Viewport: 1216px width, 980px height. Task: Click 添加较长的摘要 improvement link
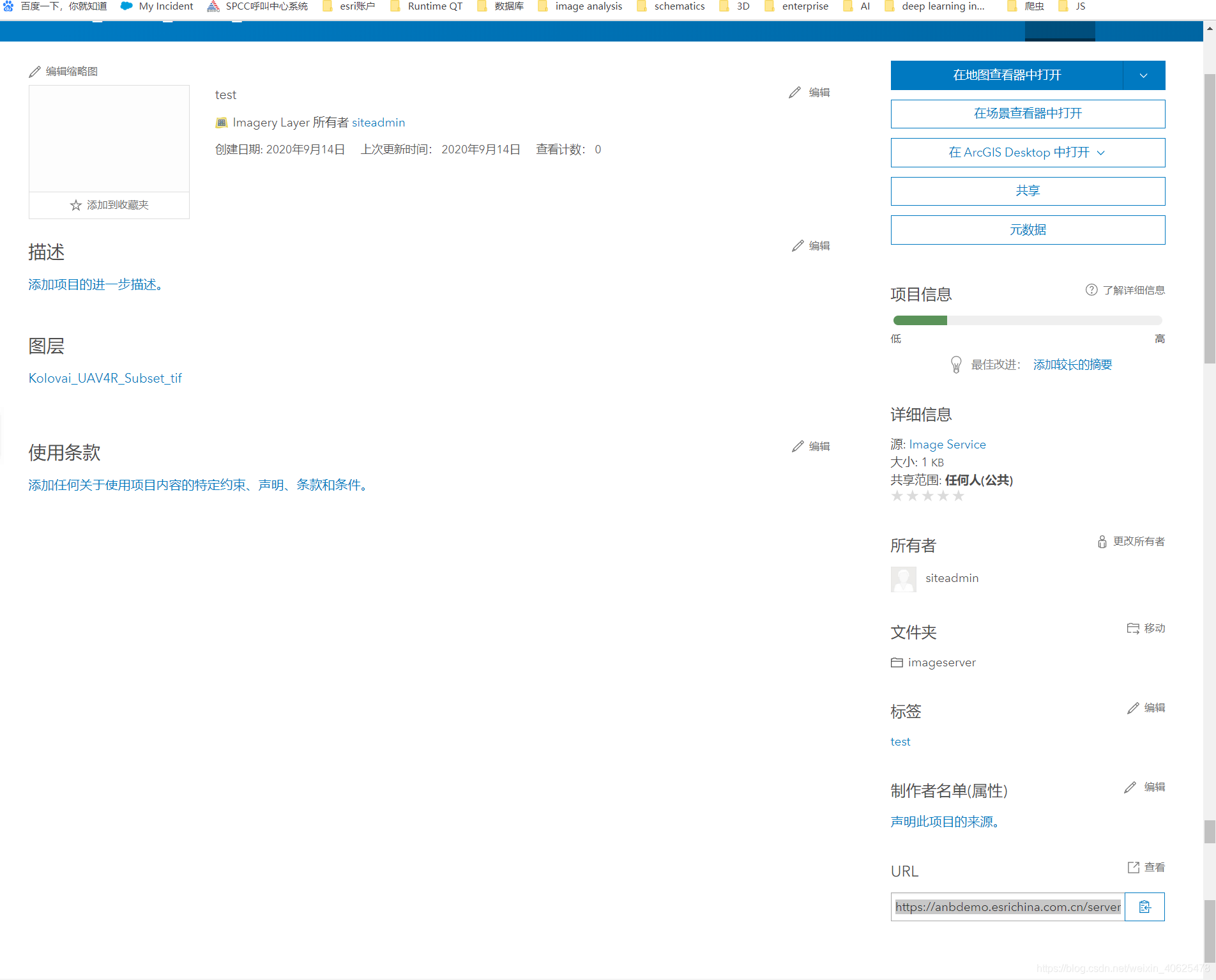1073,365
